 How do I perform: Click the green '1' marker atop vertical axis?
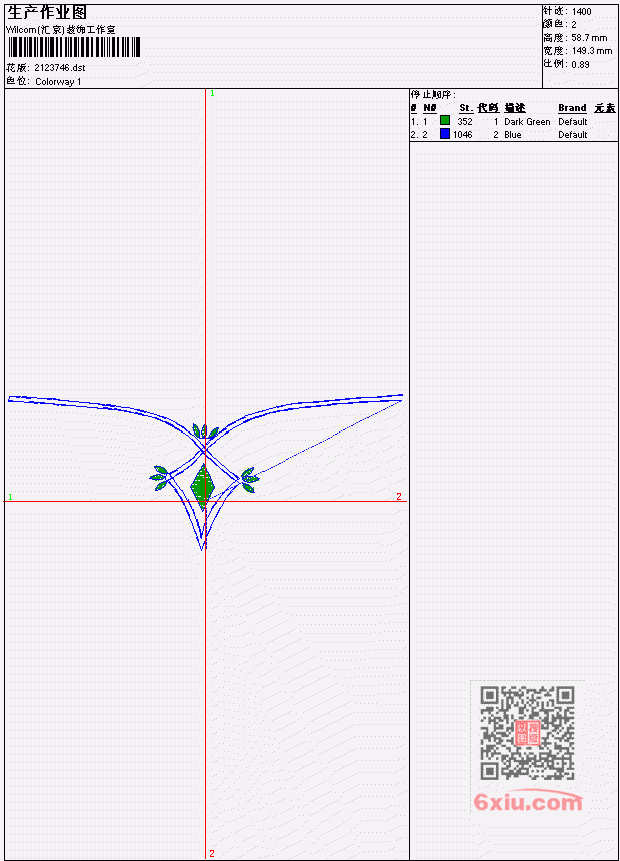coord(213,93)
